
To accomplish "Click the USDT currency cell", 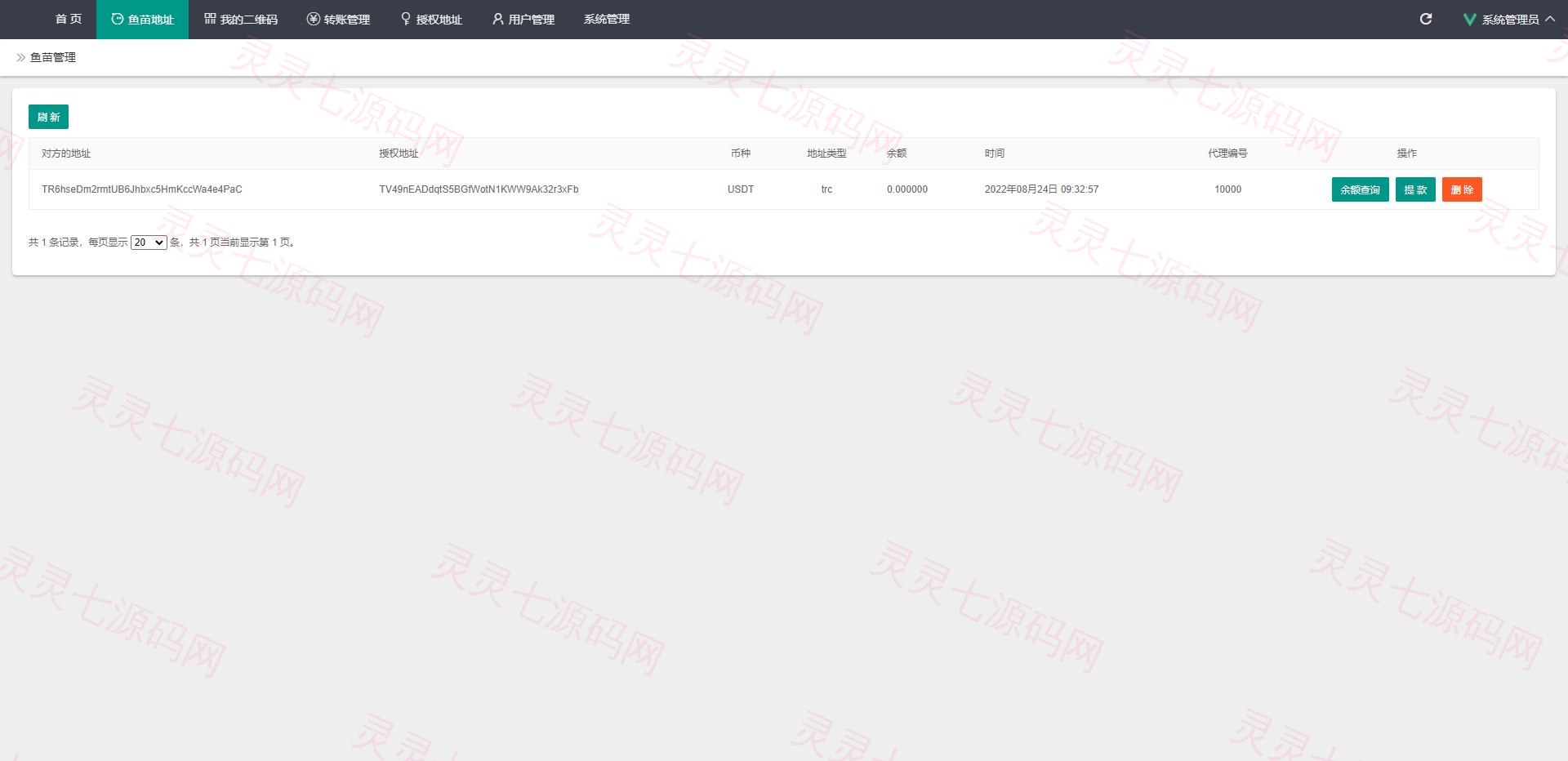I will 741,189.
